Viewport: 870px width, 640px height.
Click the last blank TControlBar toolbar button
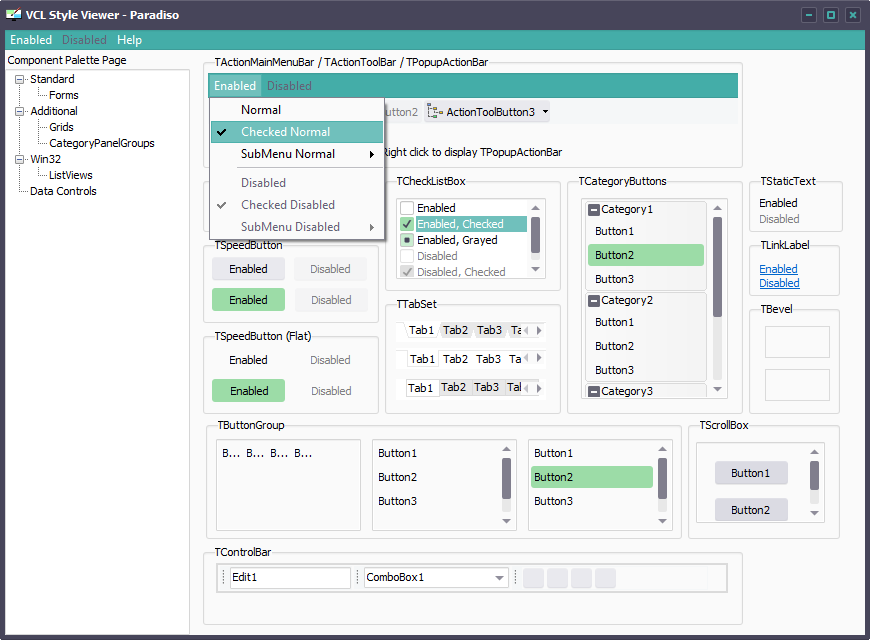point(605,578)
